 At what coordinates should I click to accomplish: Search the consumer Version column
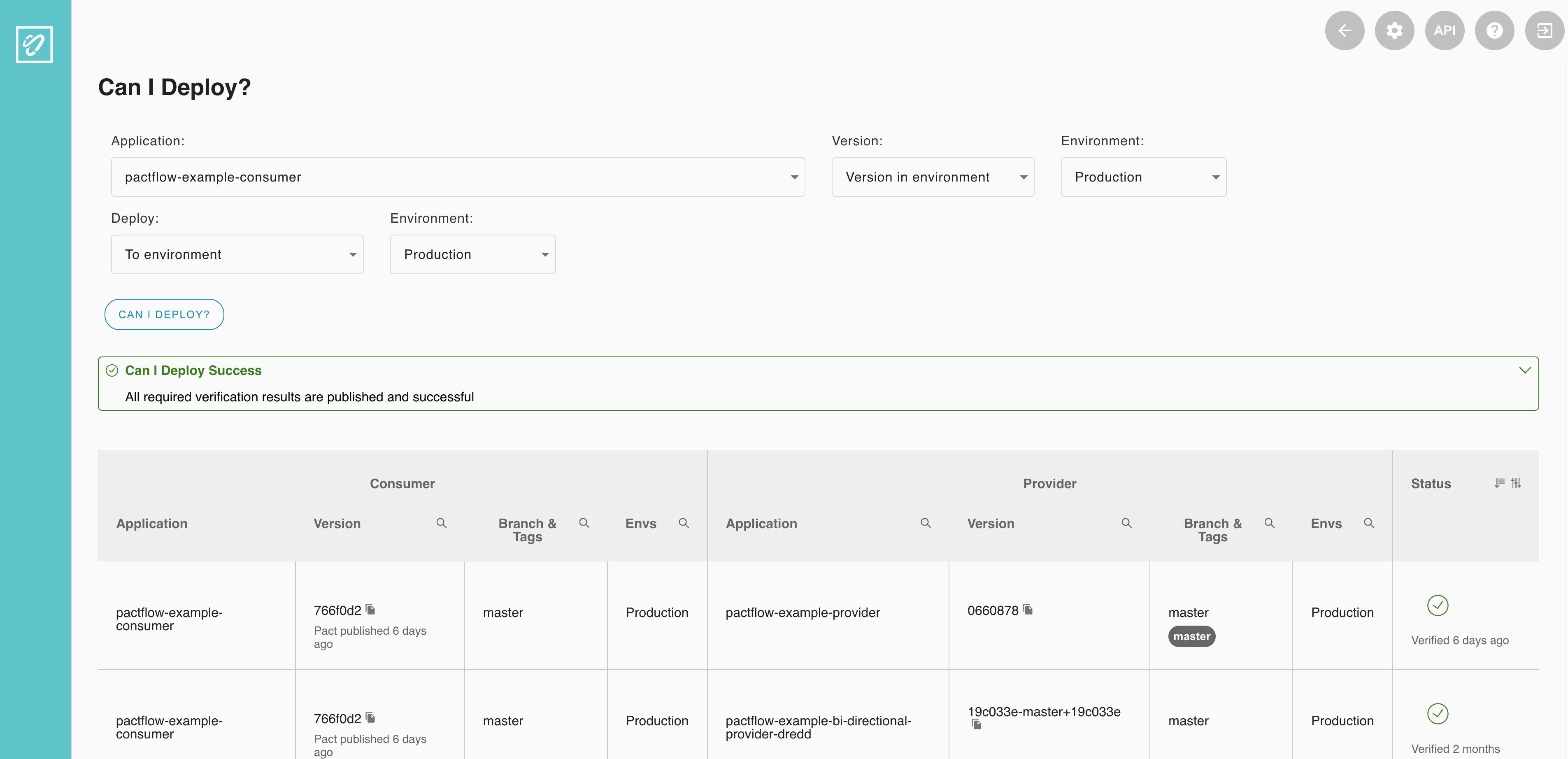(441, 524)
